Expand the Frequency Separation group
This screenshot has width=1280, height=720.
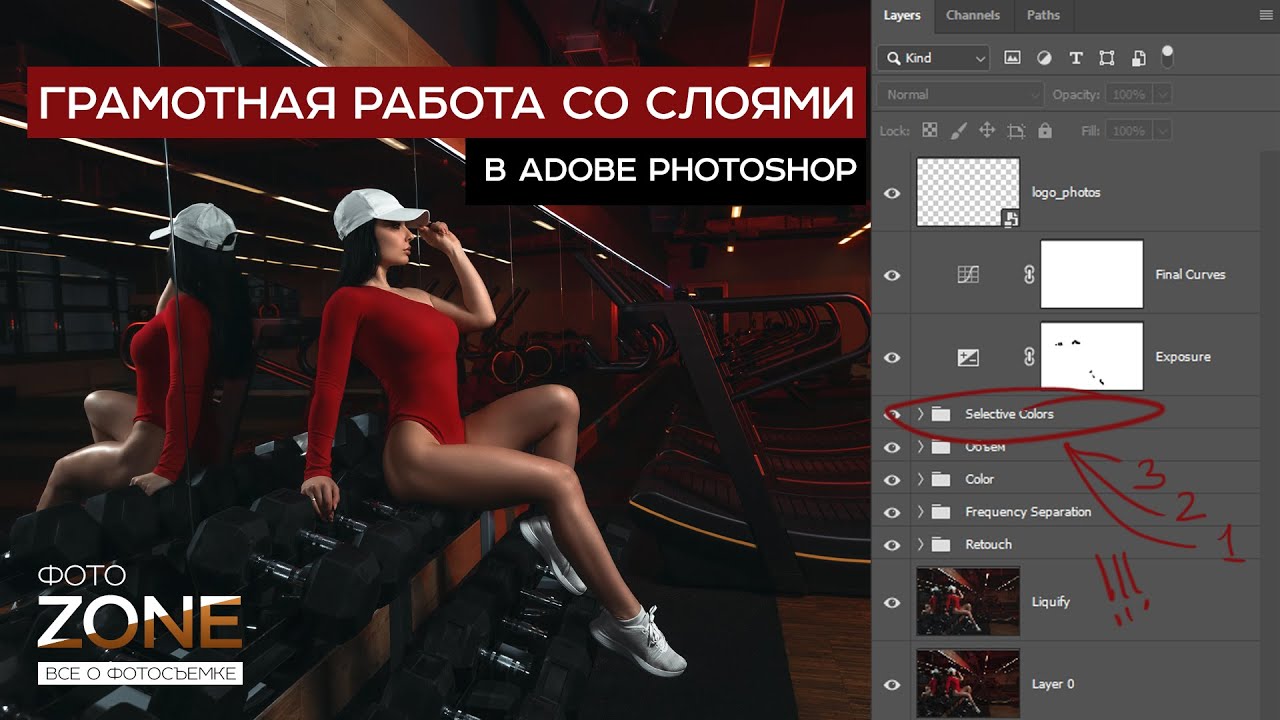920,512
